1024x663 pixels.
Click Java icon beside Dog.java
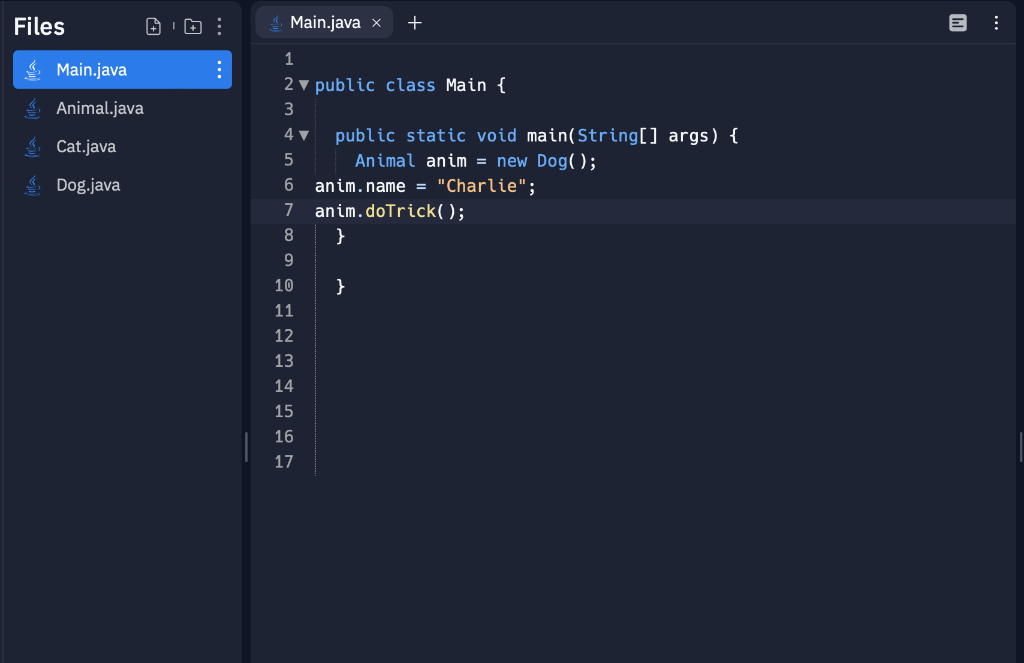pos(33,186)
